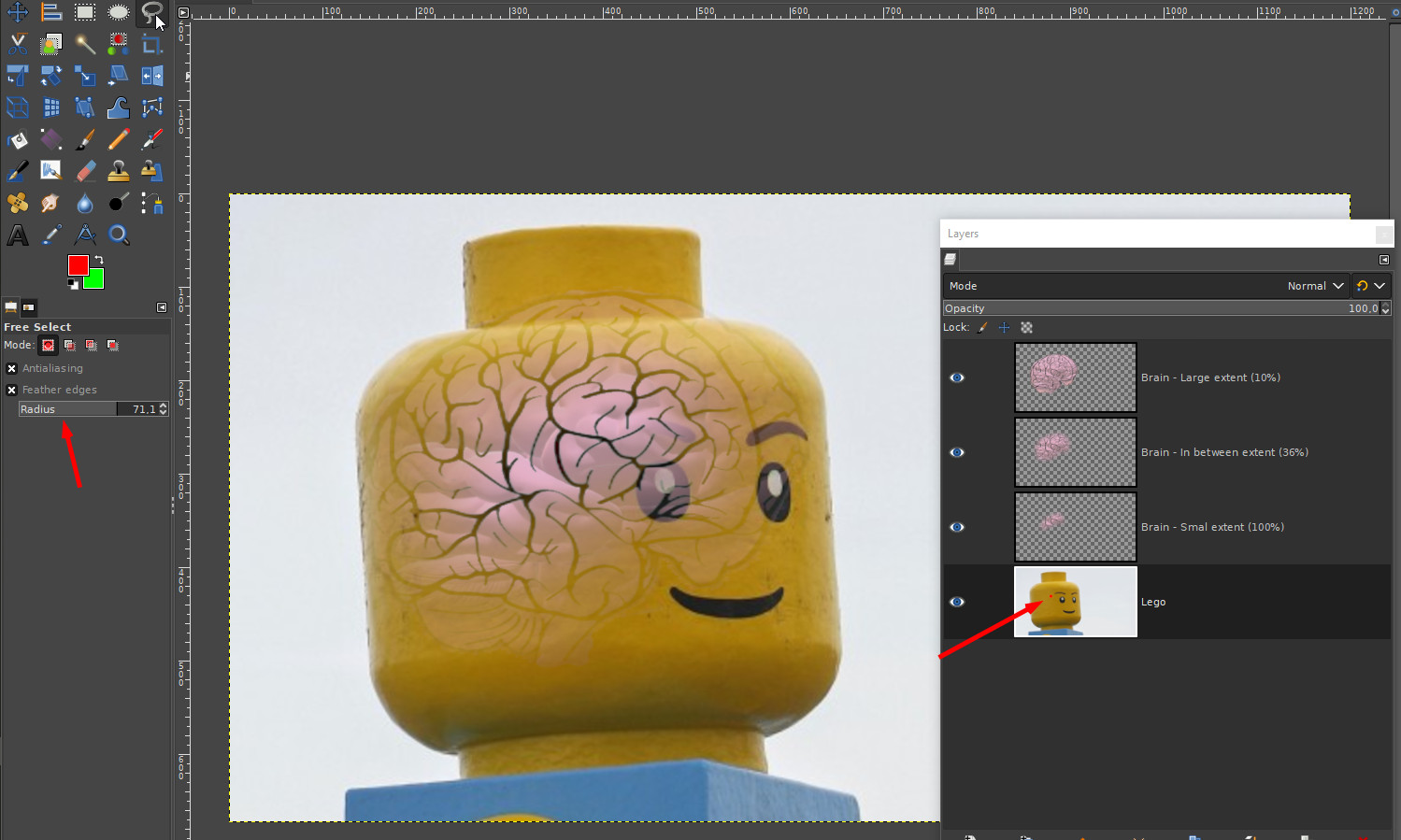
Task: Click the red foreground color swatch
Action: (x=78, y=265)
